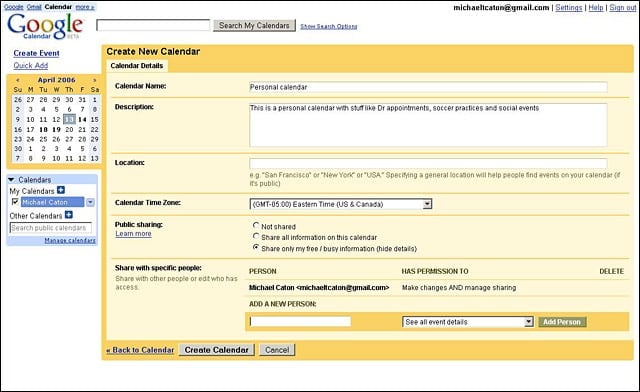Image resolution: width=640 pixels, height=392 pixels.
Task: Go to next month in mini calendar
Action: coord(95,80)
